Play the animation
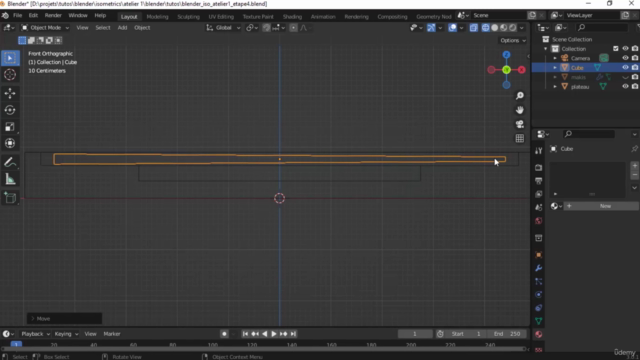The width and height of the screenshot is (640, 360). (274, 334)
